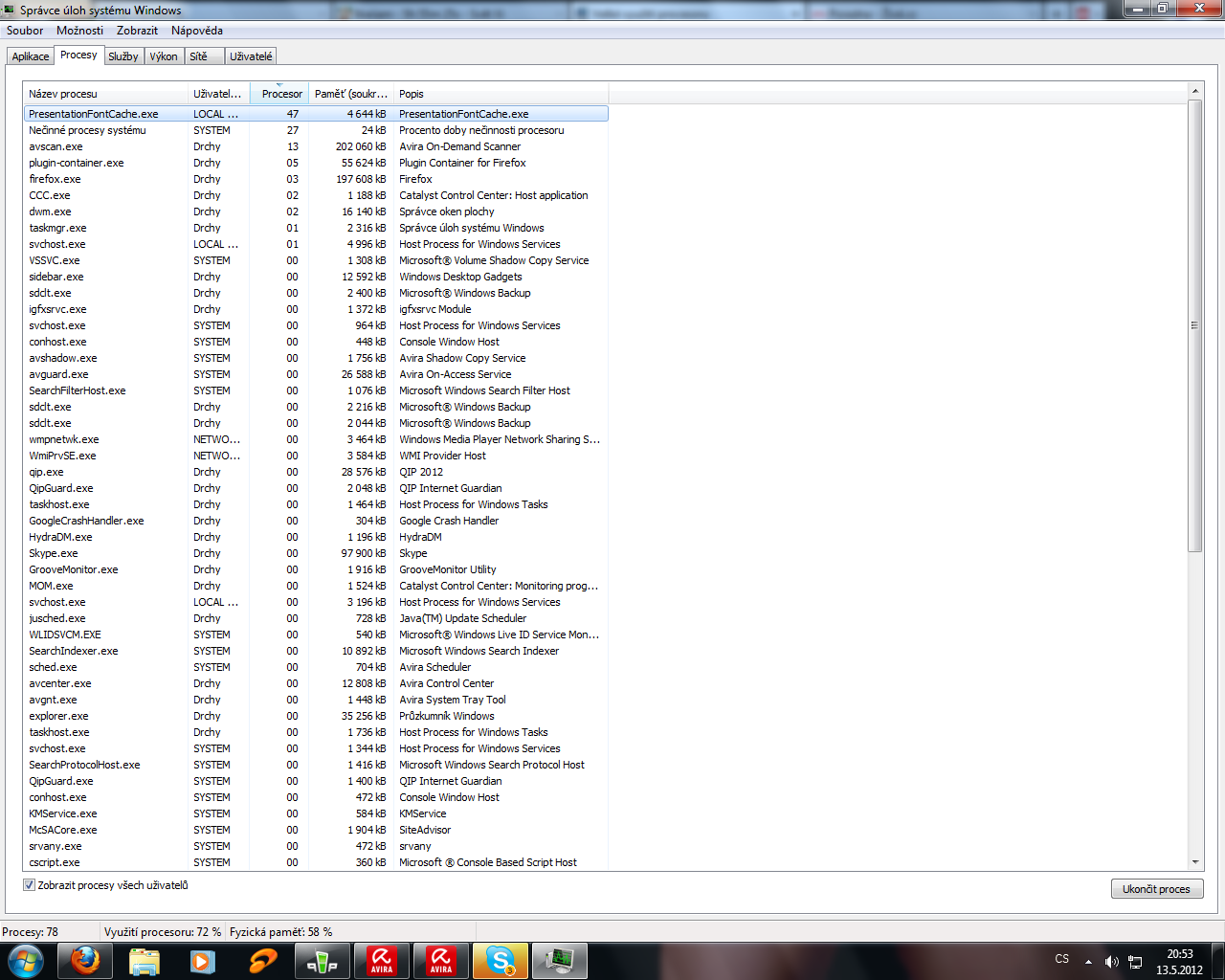The image size is (1225, 980).
Task: Select plugin-container.exe in the list
Action: coord(316,163)
